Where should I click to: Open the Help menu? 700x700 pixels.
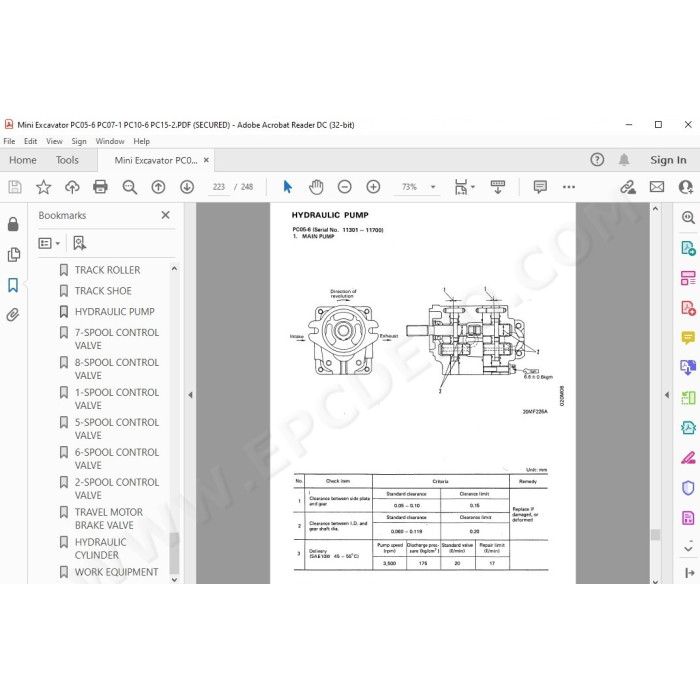142,141
